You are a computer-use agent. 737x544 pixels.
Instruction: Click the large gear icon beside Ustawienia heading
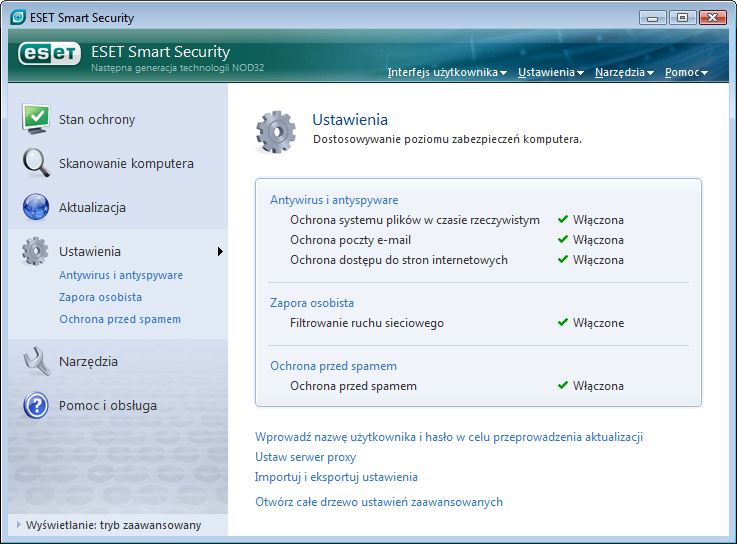276,132
